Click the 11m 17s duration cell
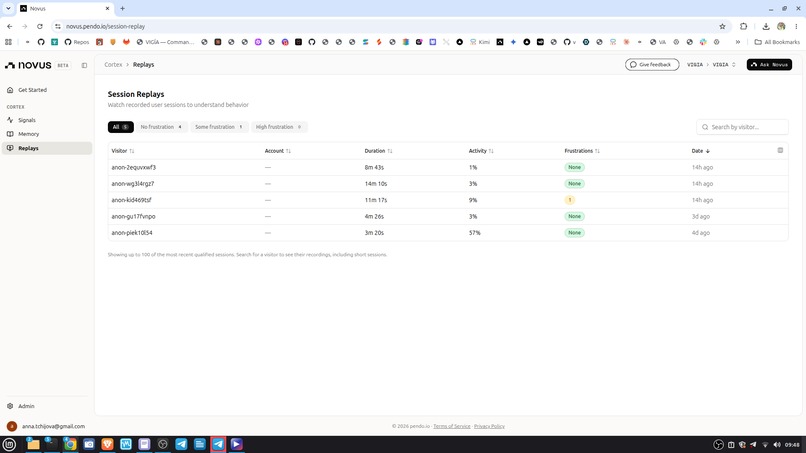Screen dimensions: 806x453 click(x=376, y=200)
